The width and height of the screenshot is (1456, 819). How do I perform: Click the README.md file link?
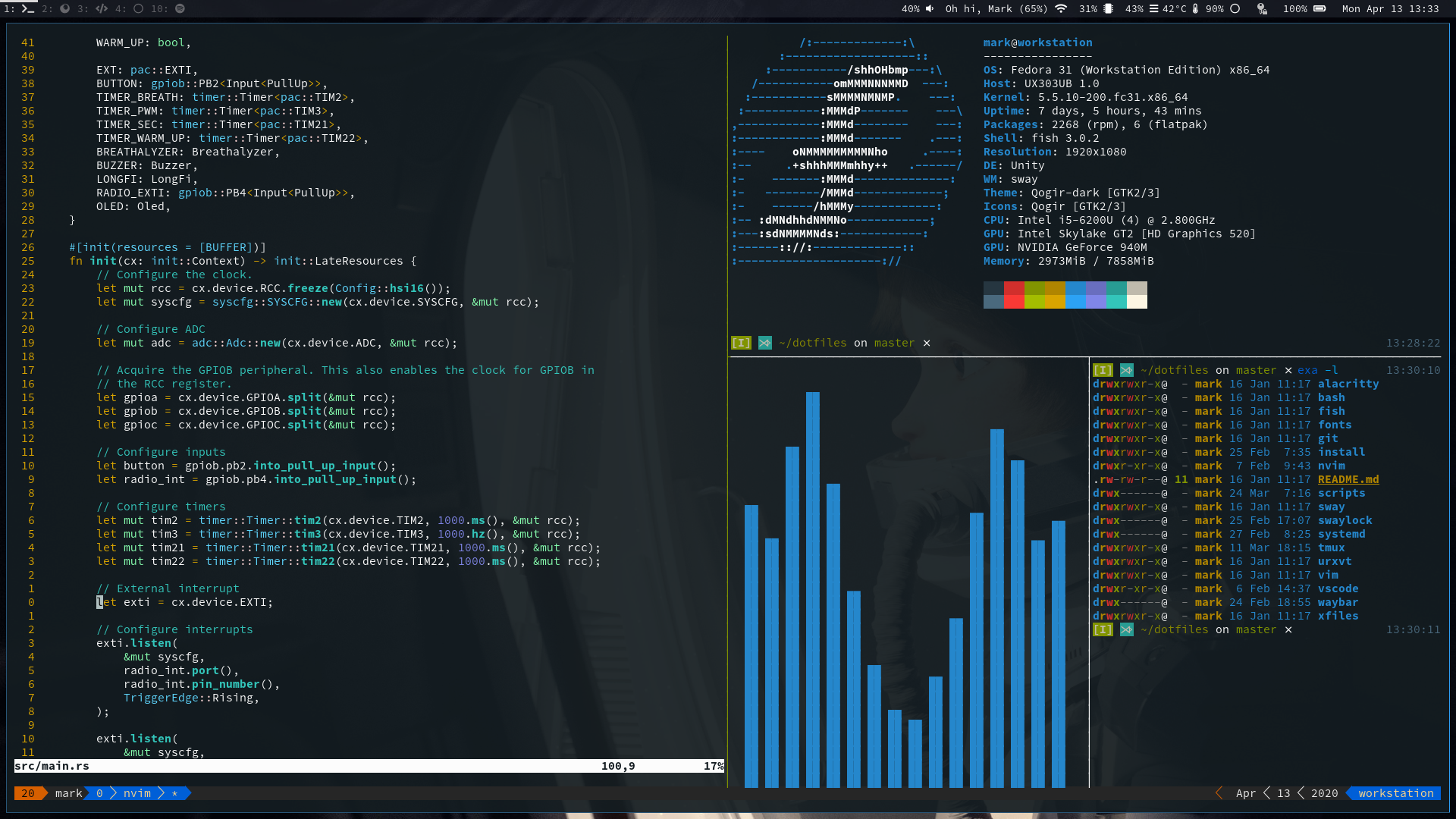(x=1348, y=479)
